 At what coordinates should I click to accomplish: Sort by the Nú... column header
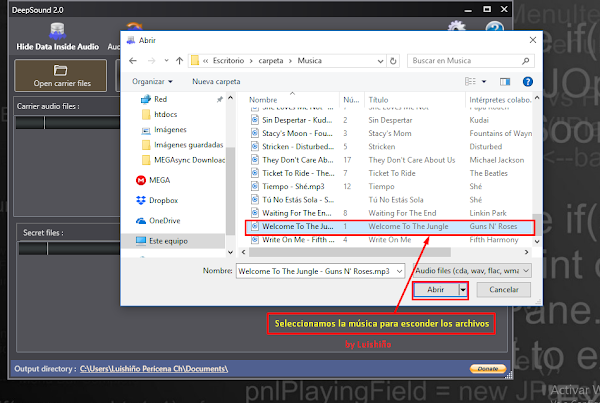351,100
